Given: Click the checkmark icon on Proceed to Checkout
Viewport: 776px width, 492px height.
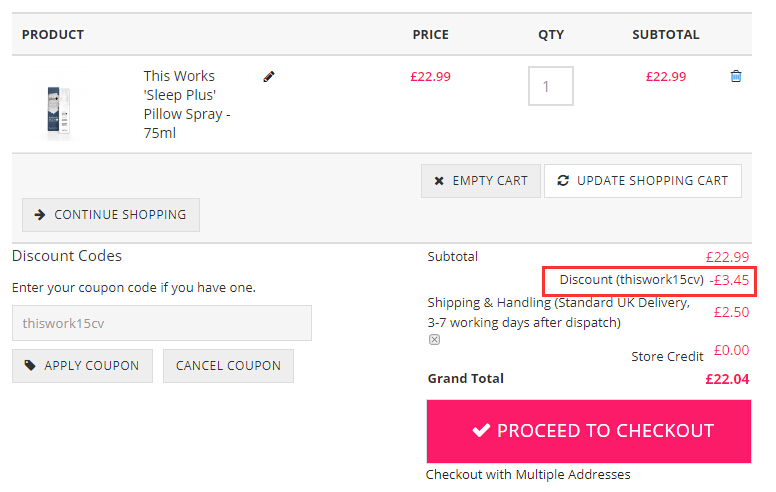Looking at the screenshot, I should pyautogui.click(x=481, y=430).
